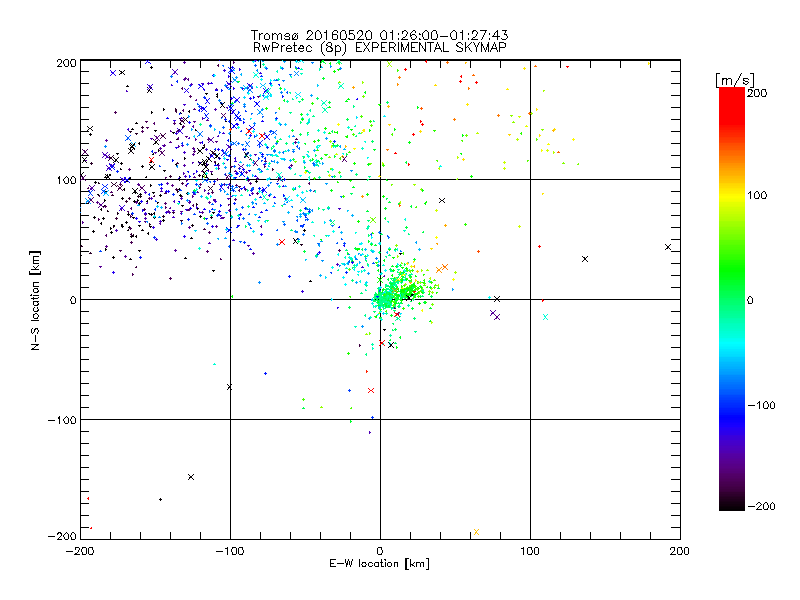
Task: Click the y-axis '-200' tick label
Action: [62, 536]
